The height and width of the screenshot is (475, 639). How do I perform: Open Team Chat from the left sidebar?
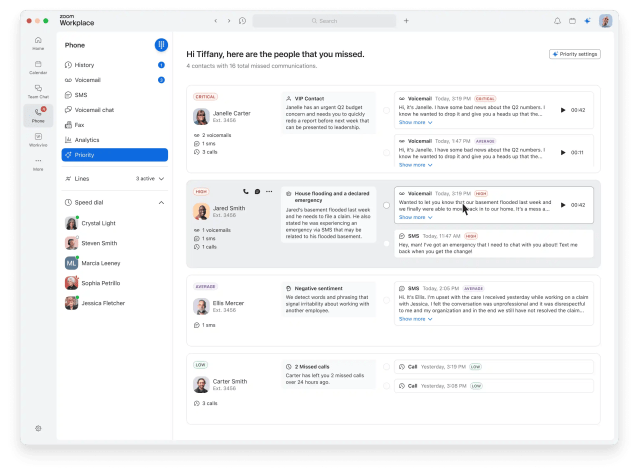tap(38, 90)
